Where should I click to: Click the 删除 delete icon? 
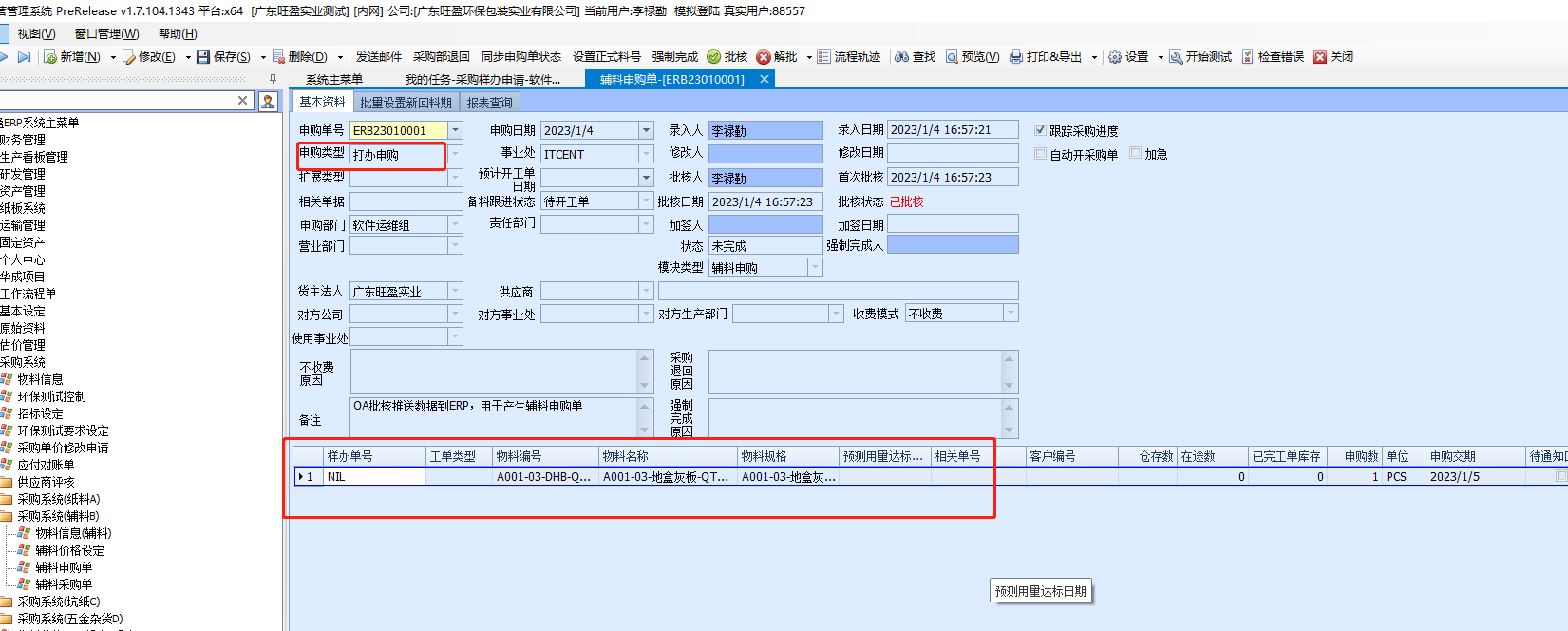(x=279, y=57)
